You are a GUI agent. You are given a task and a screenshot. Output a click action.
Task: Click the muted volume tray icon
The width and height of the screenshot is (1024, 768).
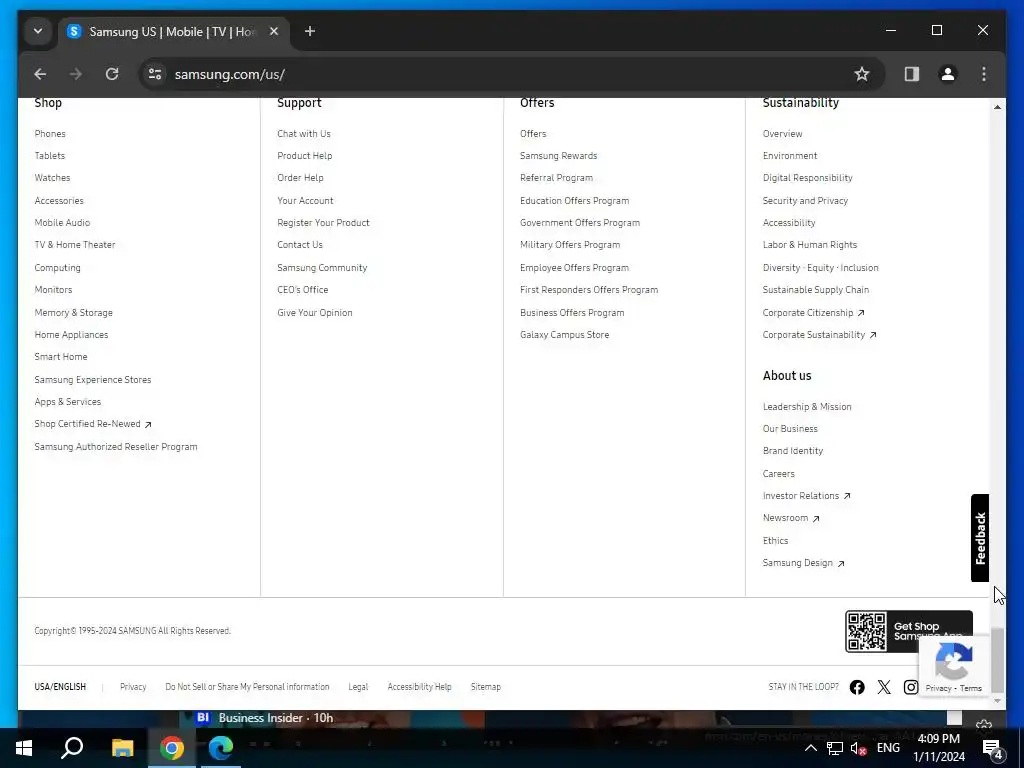click(x=859, y=748)
